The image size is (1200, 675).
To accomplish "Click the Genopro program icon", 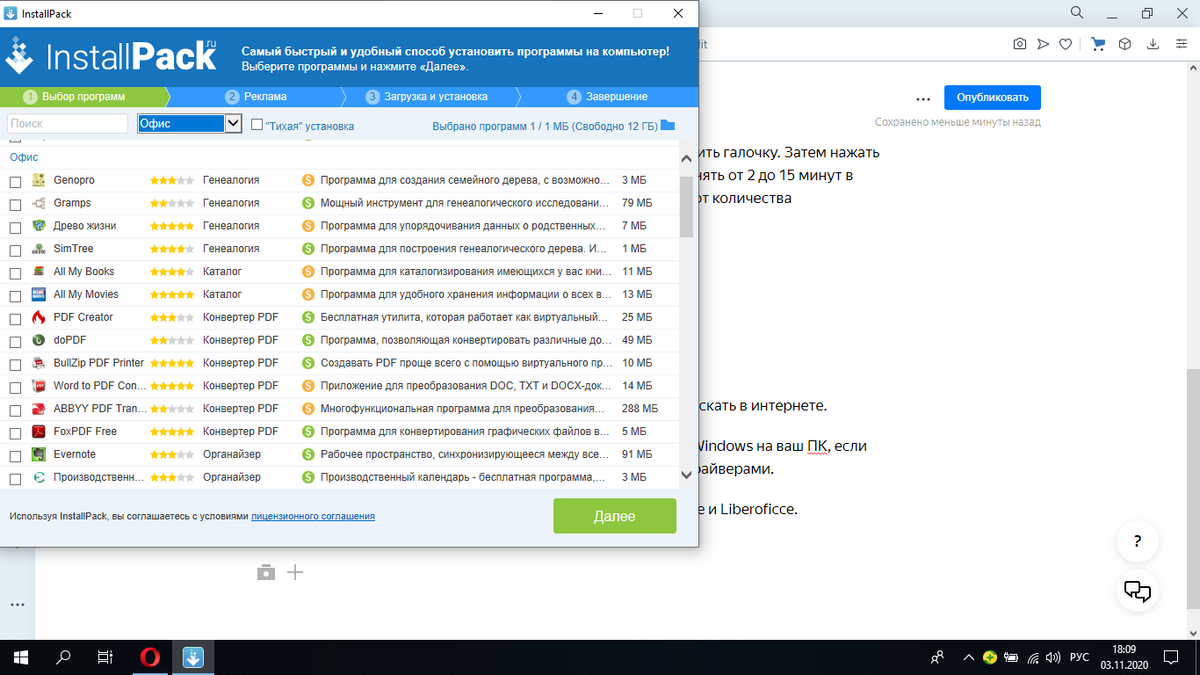I will coord(39,180).
